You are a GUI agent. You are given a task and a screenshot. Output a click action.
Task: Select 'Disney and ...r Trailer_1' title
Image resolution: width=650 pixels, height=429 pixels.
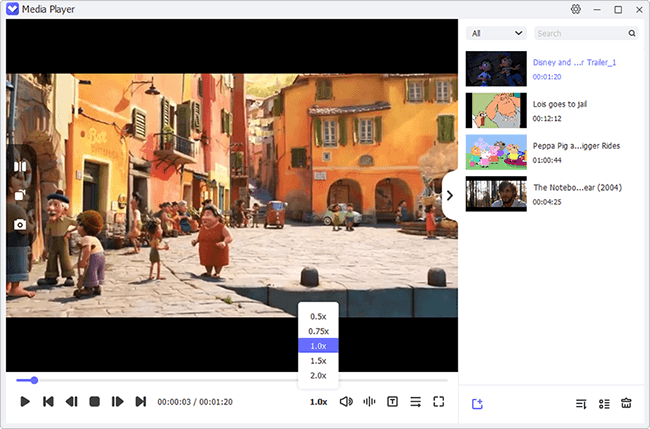pyautogui.click(x=575, y=63)
